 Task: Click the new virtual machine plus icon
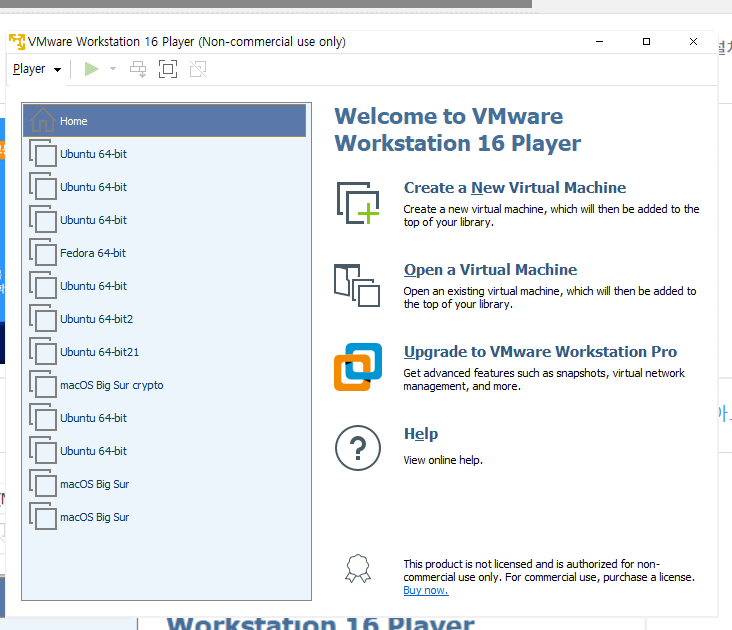[358, 203]
